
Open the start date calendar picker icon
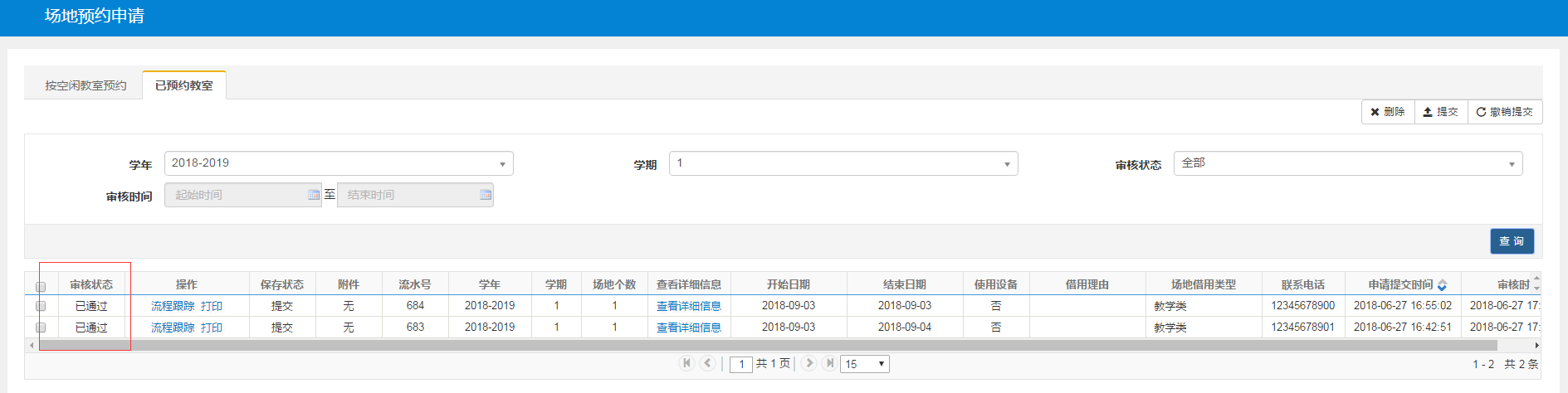pyautogui.click(x=314, y=195)
